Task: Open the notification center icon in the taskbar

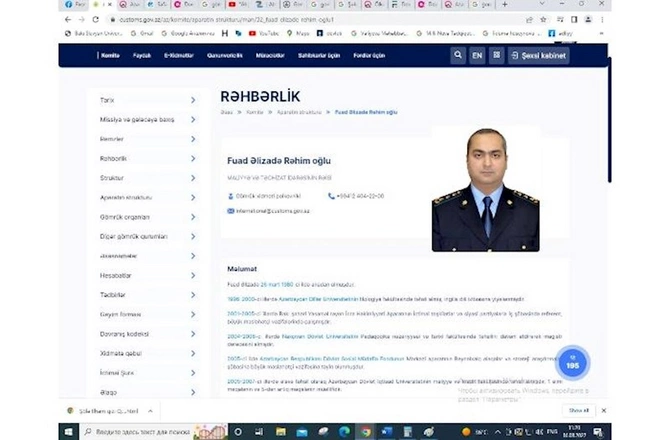Action: [x=598, y=432]
